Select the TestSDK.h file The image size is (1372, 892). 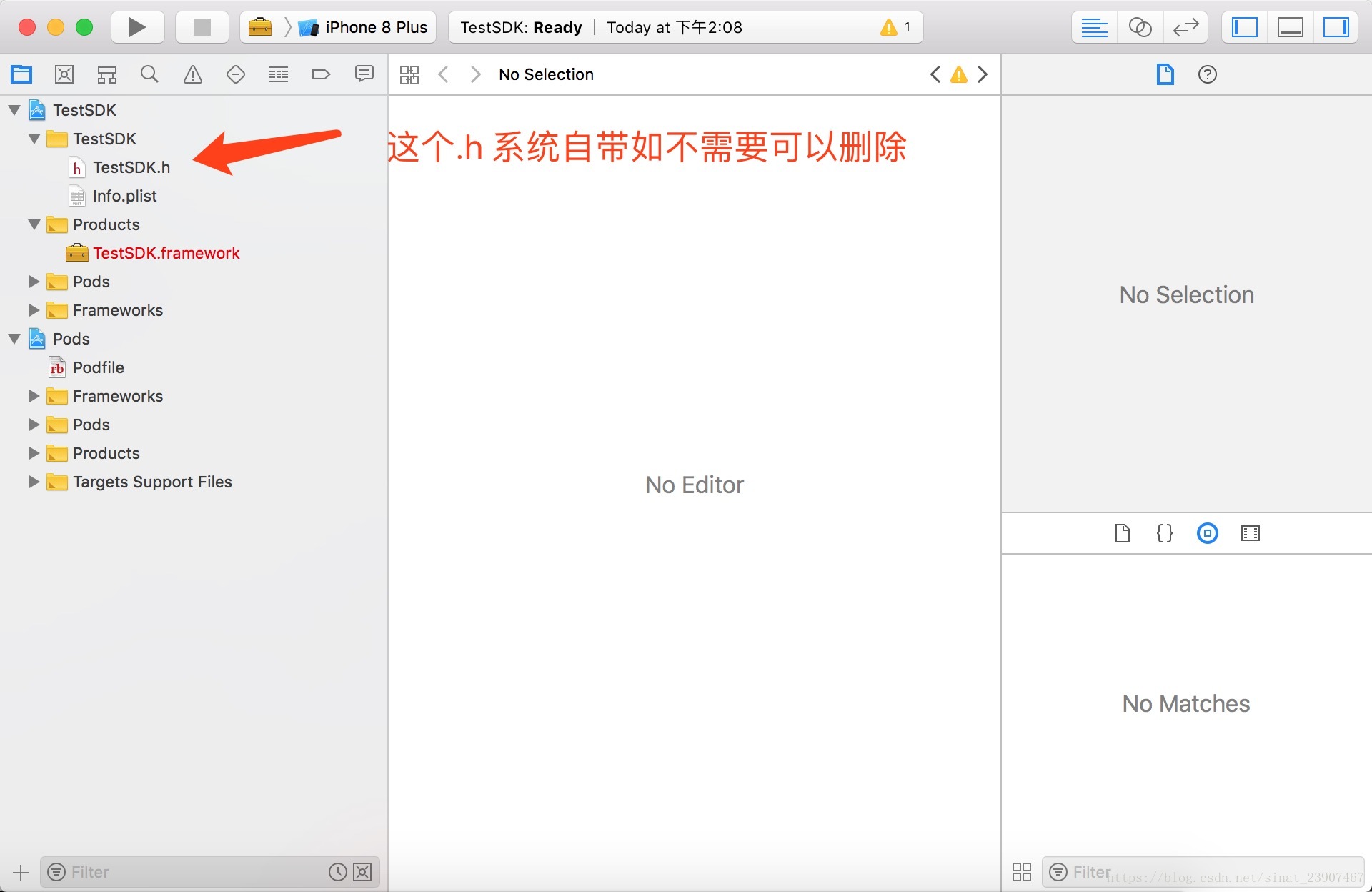click(x=131, y=167)
